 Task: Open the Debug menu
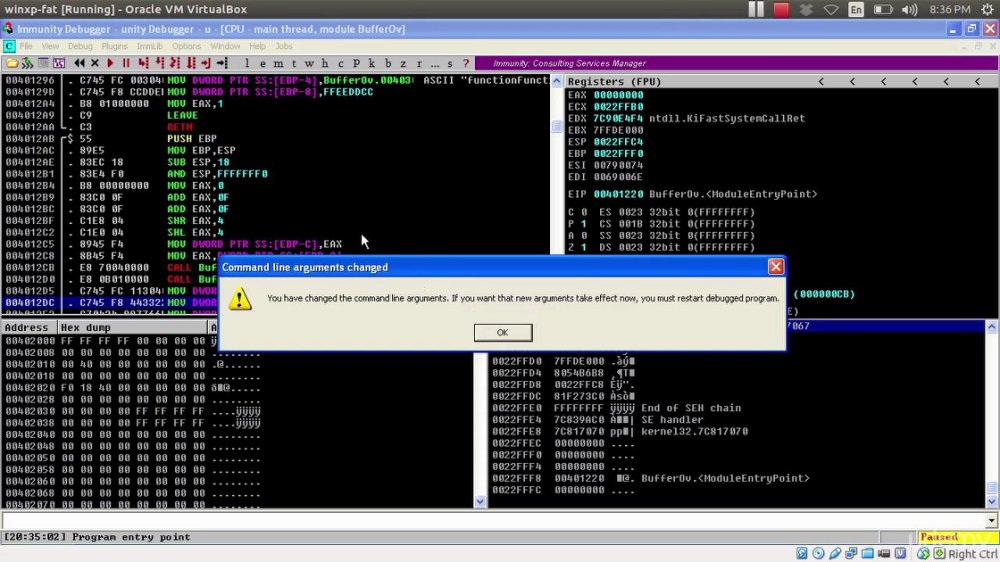pos(80,46)
